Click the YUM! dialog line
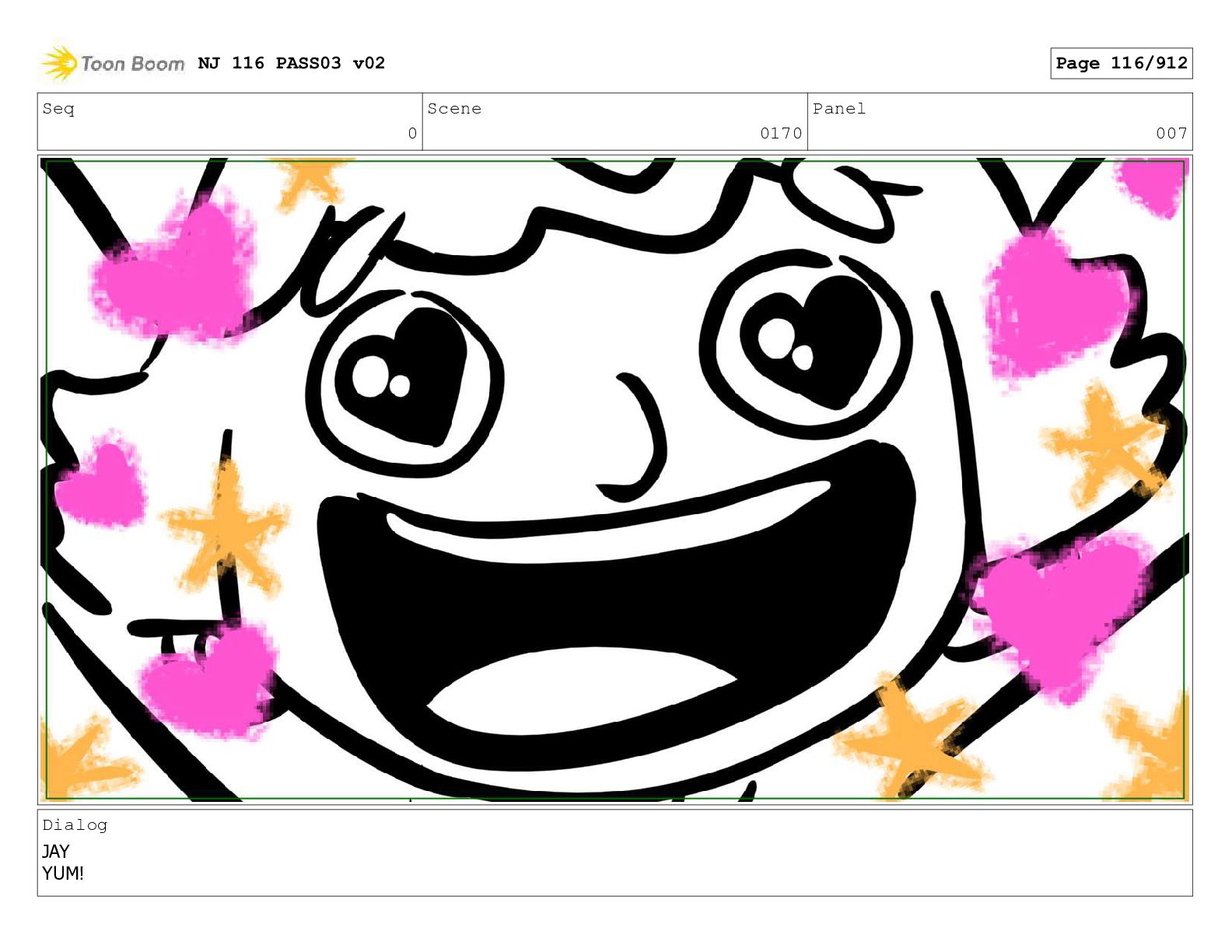This screenshot has width=1232, height=952. click(x=63, y=873)
